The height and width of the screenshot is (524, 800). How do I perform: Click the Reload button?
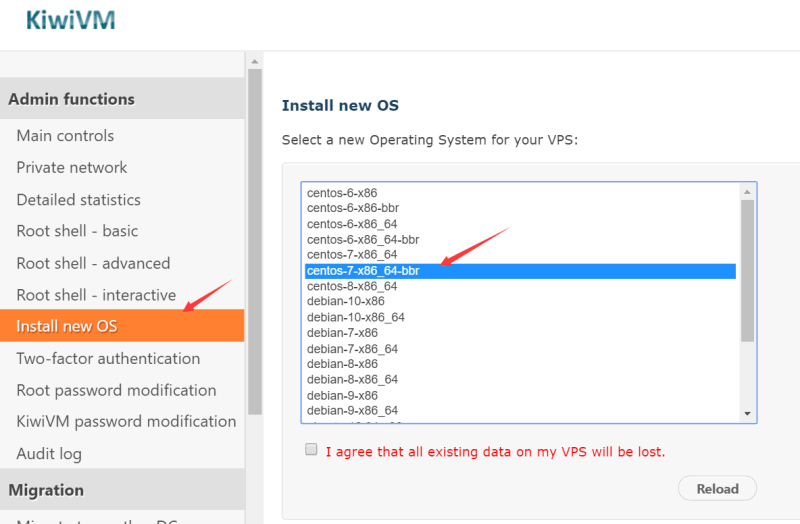[x=717, y=489]
